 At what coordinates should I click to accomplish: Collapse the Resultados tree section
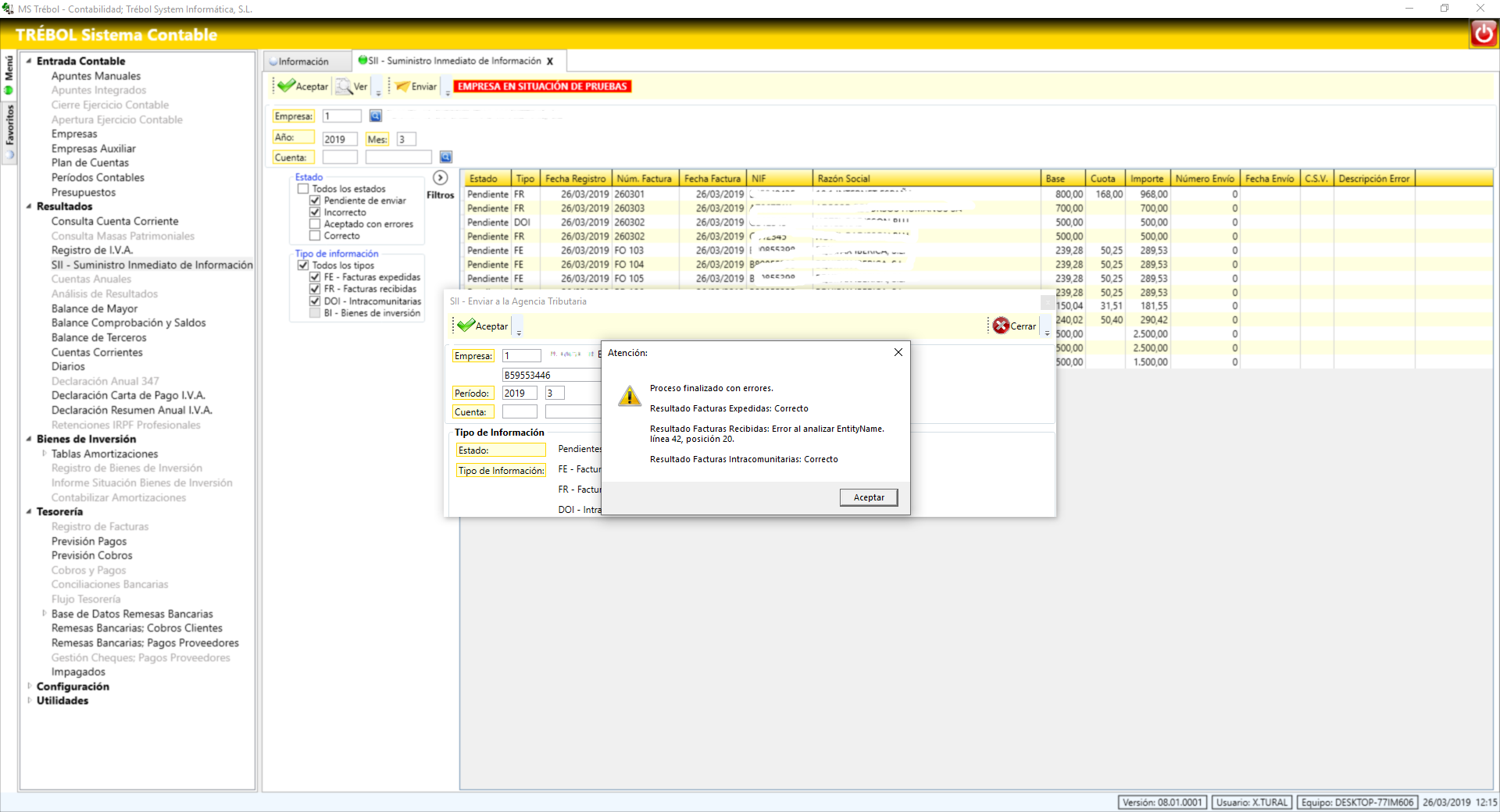[x=29, y=206]
